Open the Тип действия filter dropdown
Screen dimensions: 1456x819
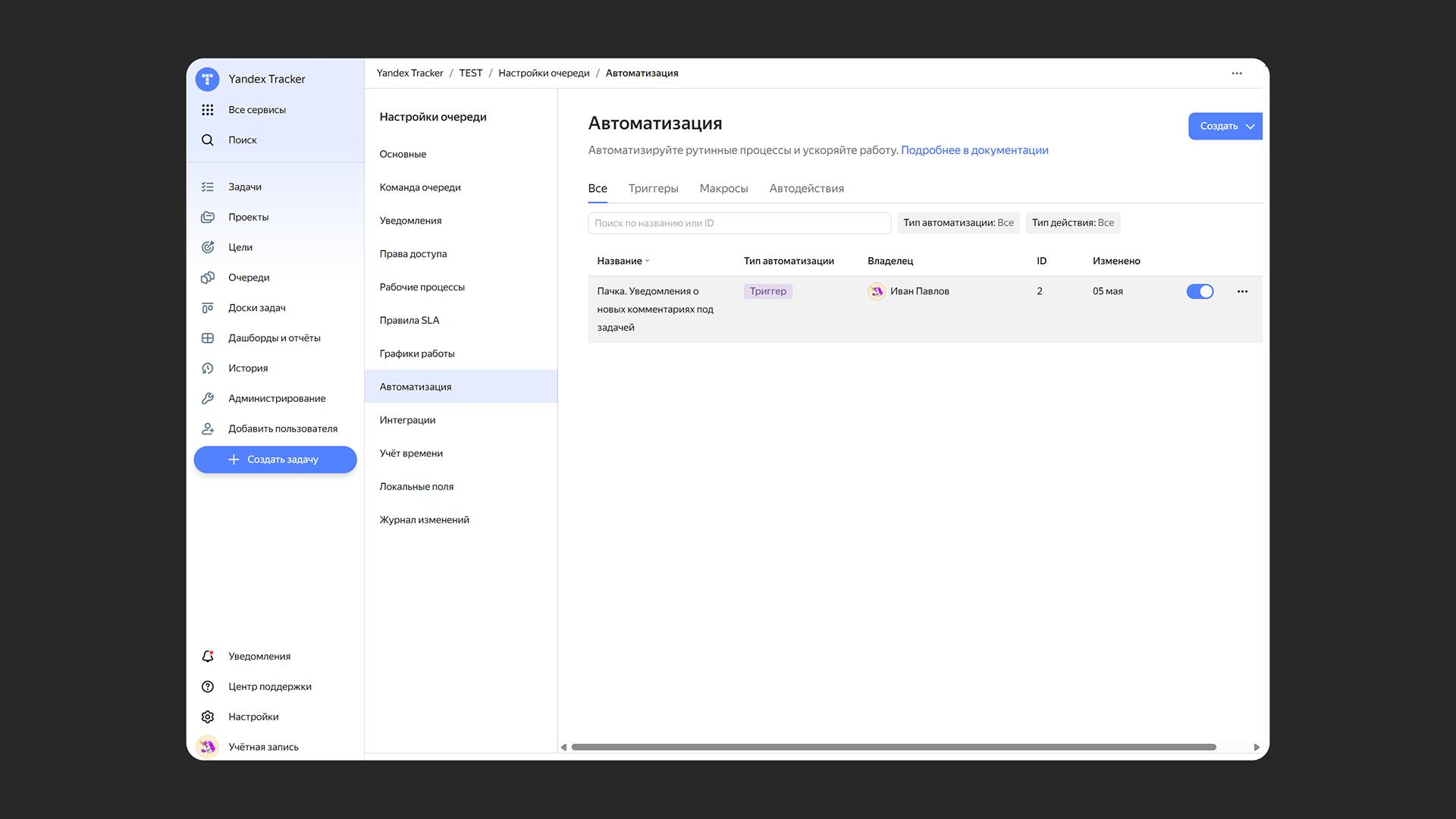tap(1072, 223)
